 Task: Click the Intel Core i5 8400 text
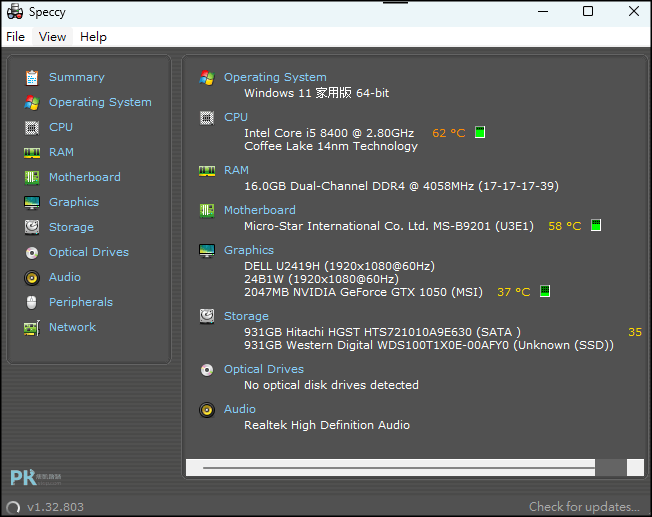click(329, 133)
